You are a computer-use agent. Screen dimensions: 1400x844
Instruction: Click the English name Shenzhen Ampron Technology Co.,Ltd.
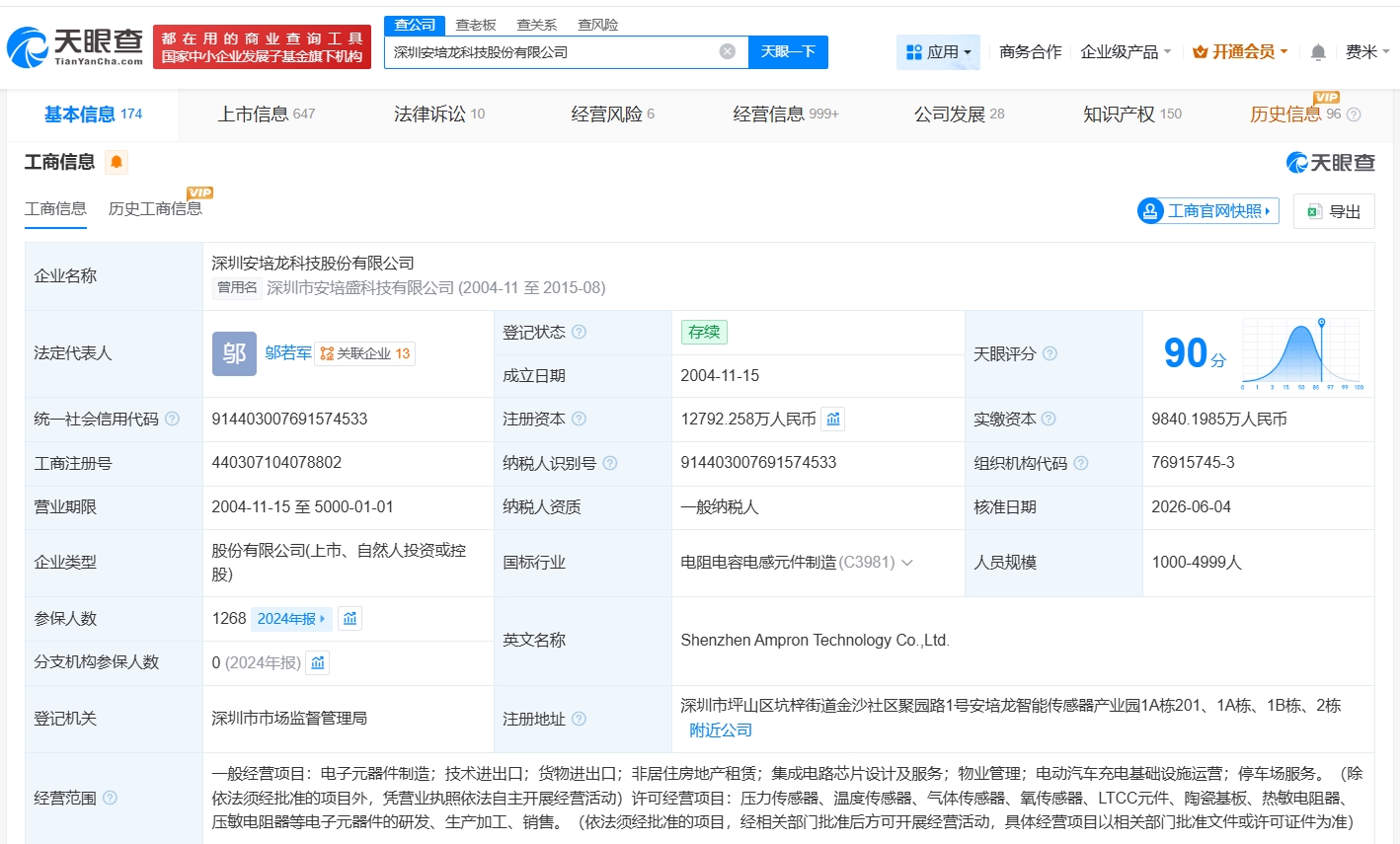815,641
